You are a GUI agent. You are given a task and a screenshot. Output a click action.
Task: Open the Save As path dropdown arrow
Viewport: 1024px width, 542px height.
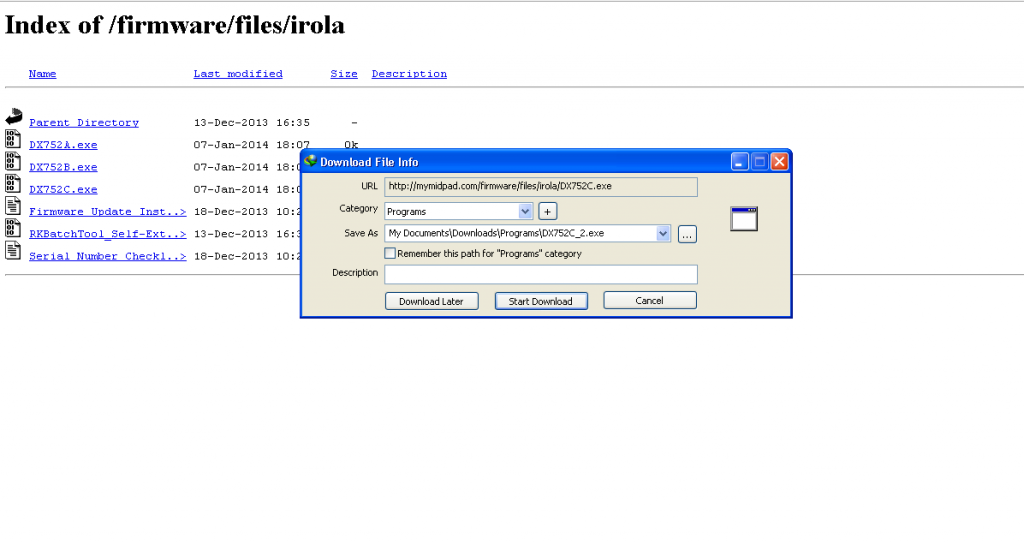pyautogui.click(x=663, y=233)
